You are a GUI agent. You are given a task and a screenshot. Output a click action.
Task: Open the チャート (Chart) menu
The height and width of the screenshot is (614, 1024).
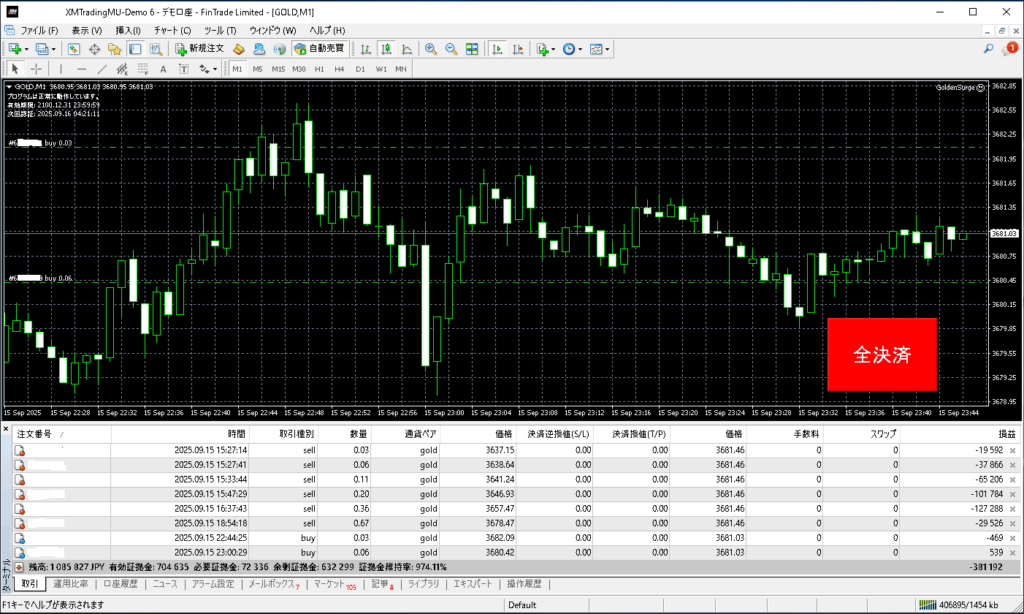[171, 31]
